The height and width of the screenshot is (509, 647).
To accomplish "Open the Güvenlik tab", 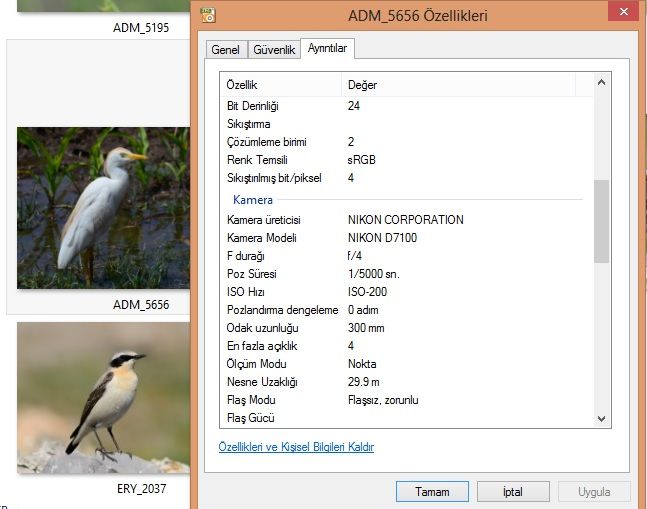I will click(273, 49).
